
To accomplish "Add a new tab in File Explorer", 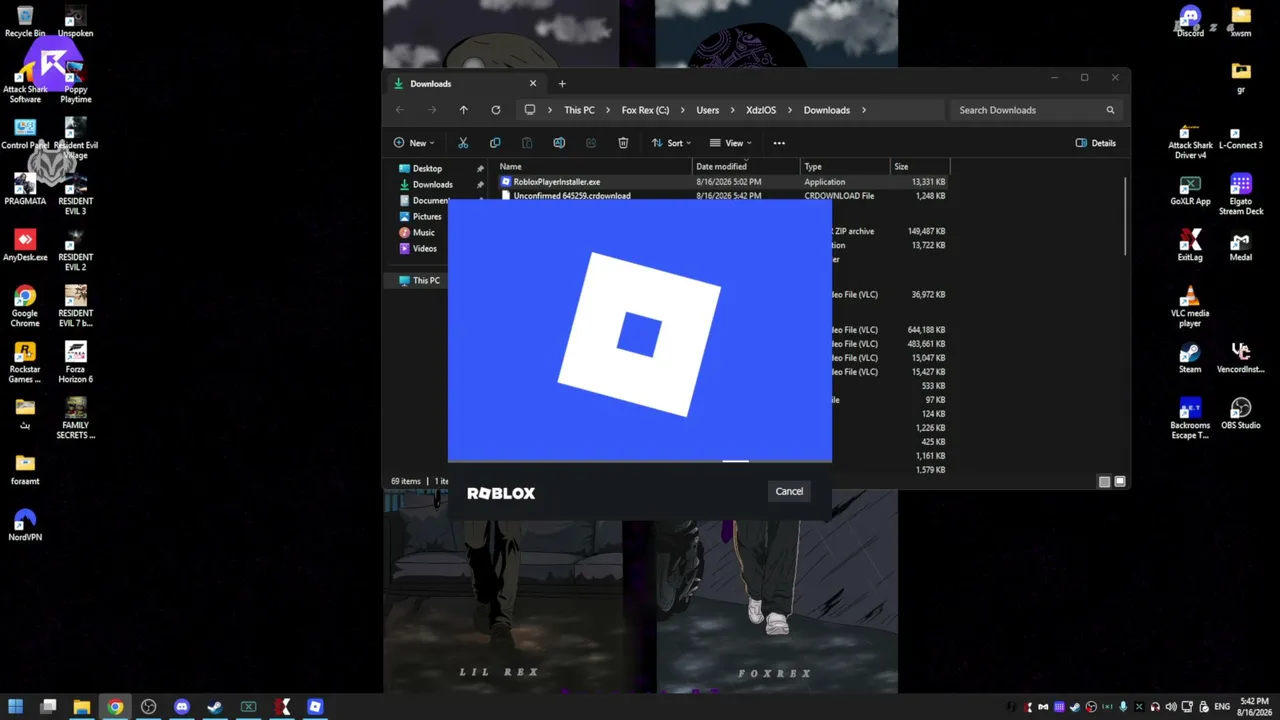I will [562, 84].
